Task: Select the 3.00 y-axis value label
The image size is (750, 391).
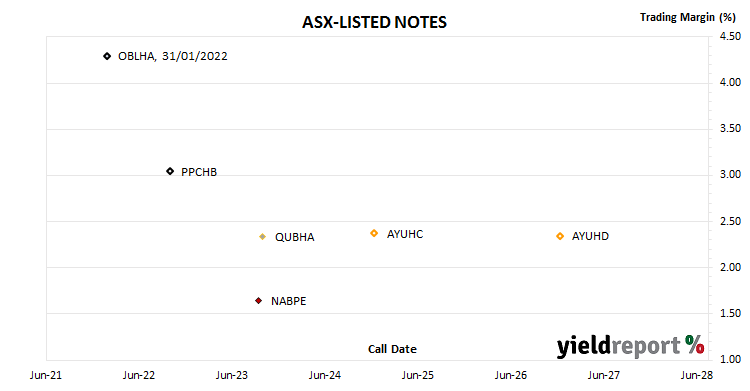Action: 730,174
